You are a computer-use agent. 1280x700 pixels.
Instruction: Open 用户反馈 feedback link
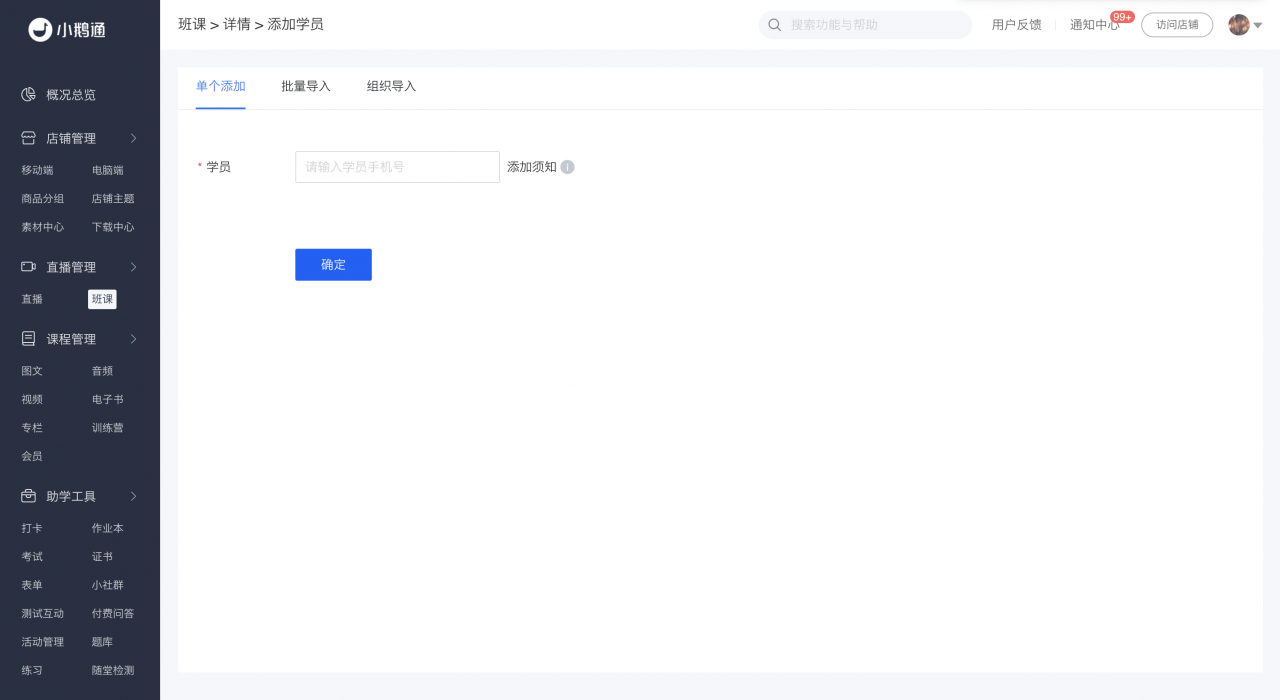[x=1016, y=25]
